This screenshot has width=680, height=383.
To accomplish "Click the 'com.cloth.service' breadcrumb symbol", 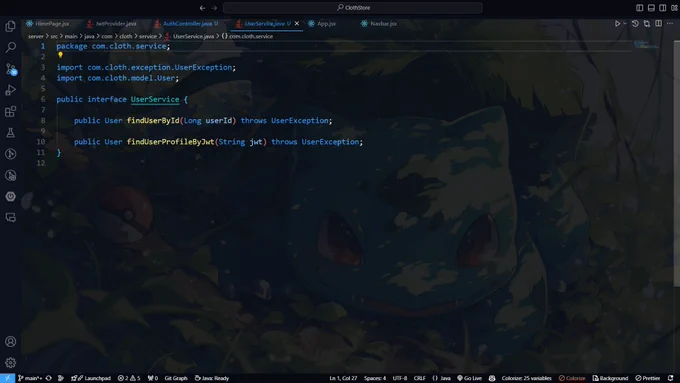I will click(x=247, y=36).
